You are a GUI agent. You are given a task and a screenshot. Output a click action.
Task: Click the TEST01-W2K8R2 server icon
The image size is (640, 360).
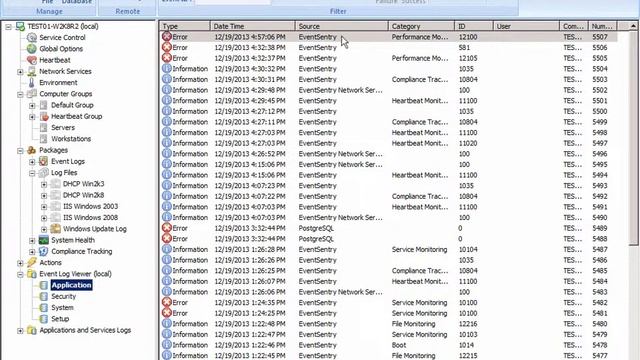(20, 27)
